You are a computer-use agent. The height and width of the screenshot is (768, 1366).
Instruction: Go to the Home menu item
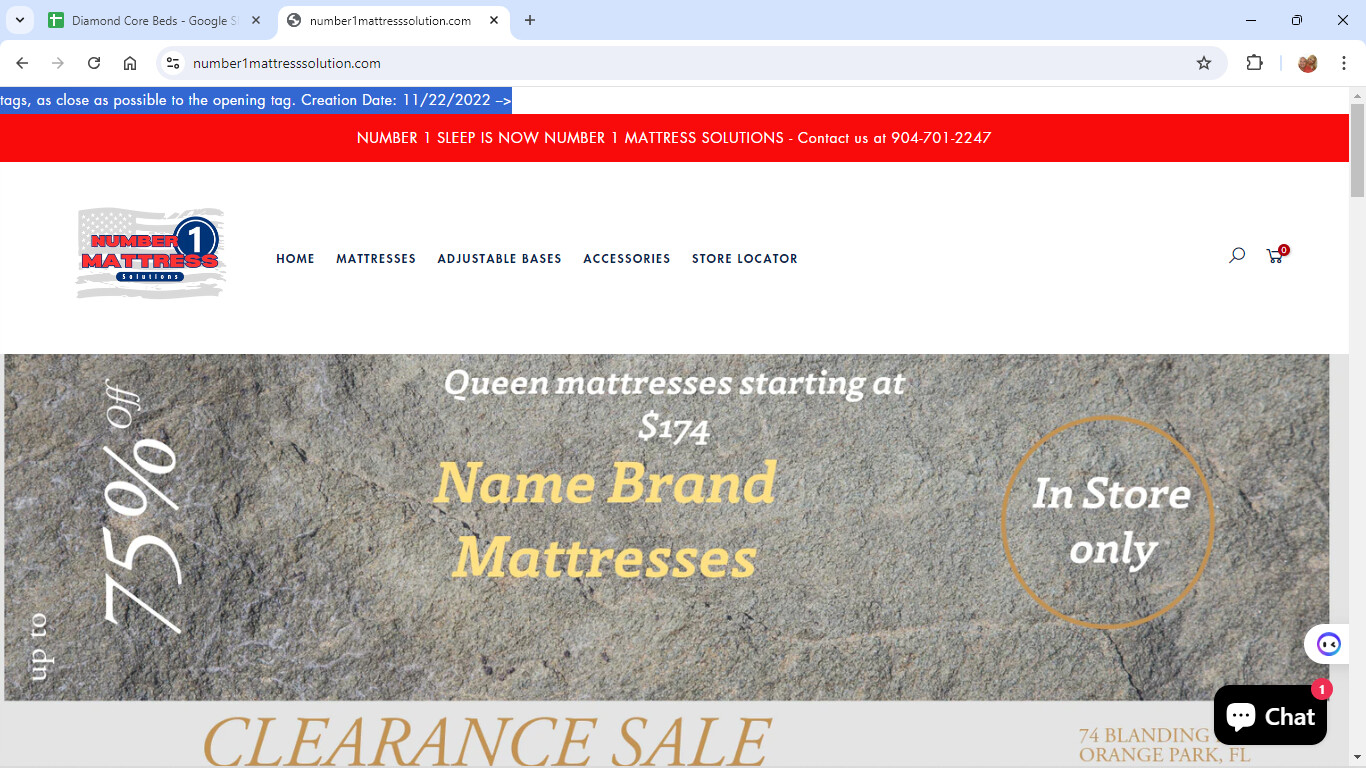click(x=295, y=259)
